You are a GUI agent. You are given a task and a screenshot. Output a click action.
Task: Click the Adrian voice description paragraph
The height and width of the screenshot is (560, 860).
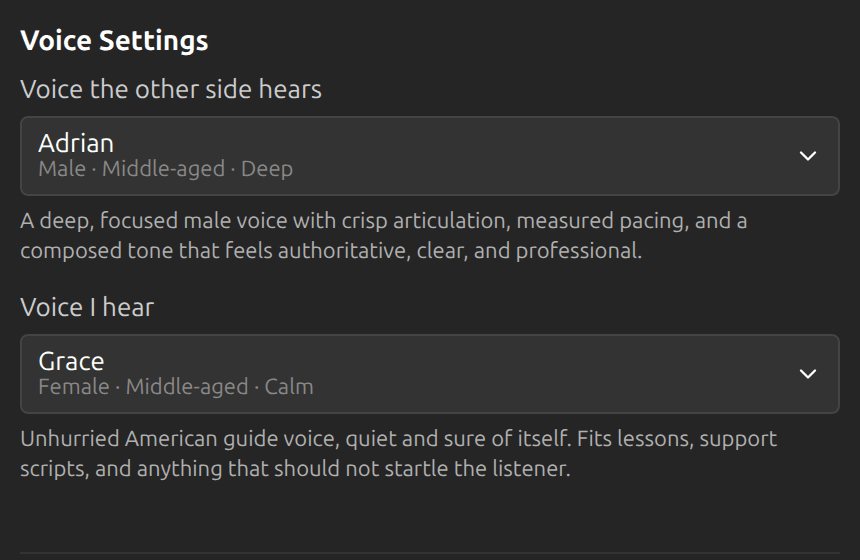point(384,236)
